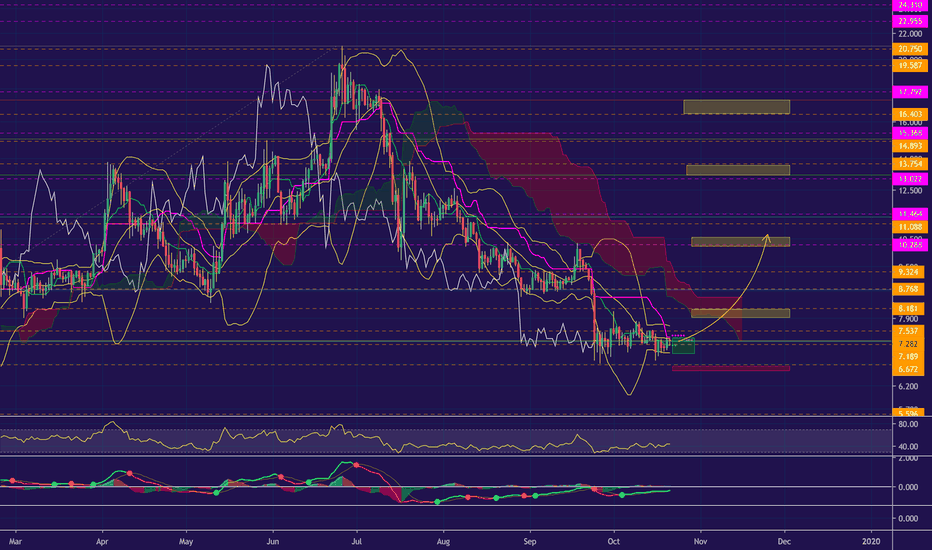This screenshot has height=550, width=932.
Task: Click the 13.022 magenta price label
Action: pyautogui.click(x=910, y=178)
